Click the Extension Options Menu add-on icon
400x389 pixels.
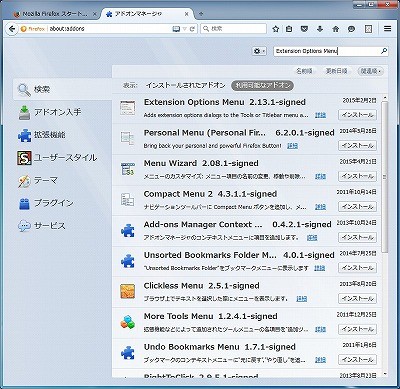click(128, 108)
